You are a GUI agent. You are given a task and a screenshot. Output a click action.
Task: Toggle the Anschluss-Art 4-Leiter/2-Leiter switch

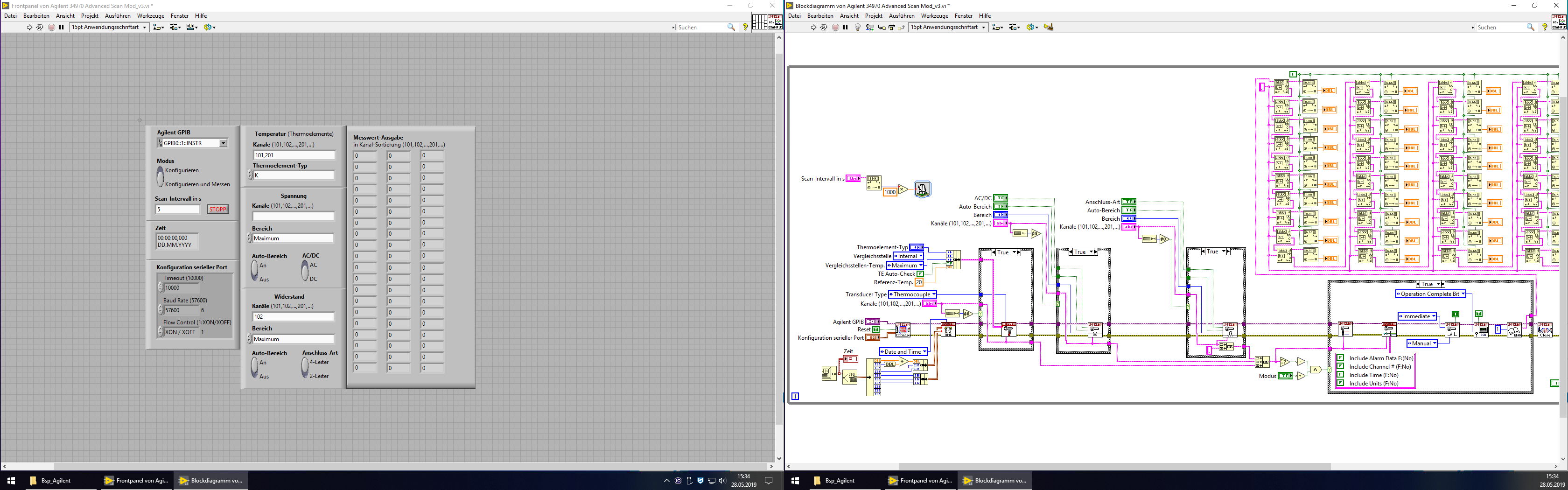305,369
